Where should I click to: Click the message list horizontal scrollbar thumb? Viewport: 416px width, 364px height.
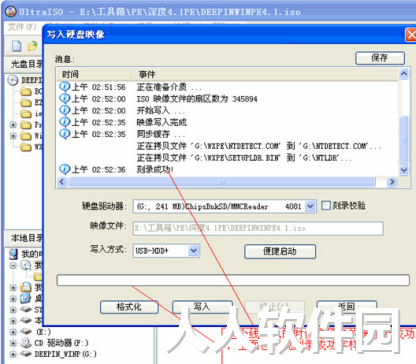222,182
